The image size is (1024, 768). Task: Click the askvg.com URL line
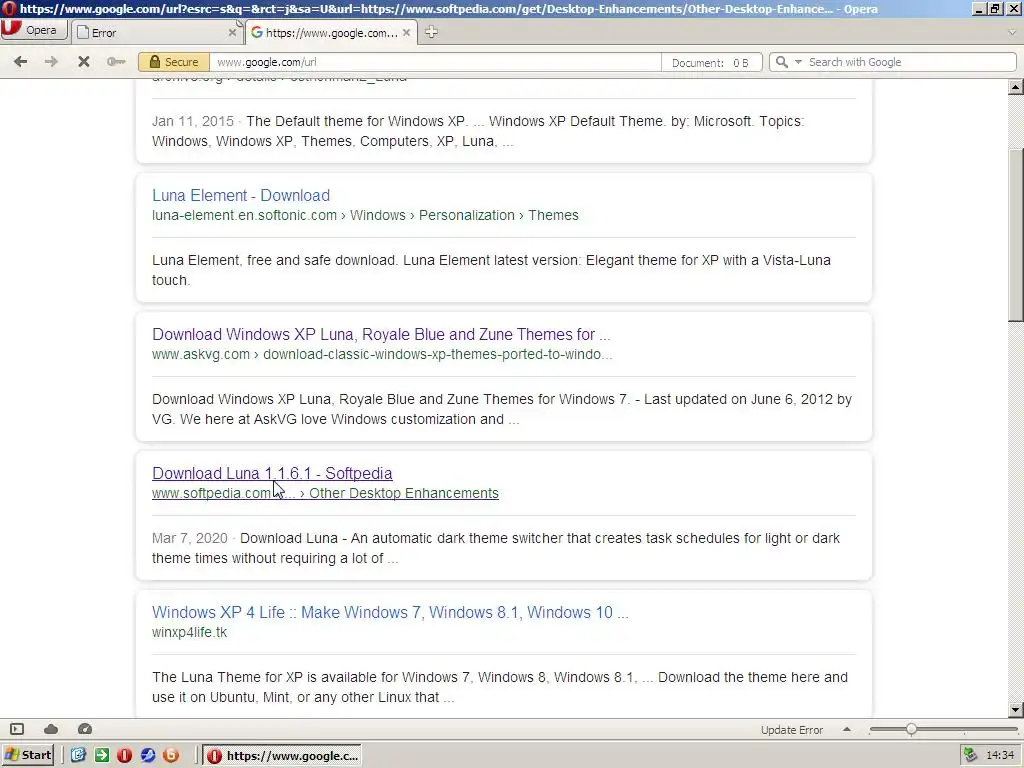click(x=382, y=355)
